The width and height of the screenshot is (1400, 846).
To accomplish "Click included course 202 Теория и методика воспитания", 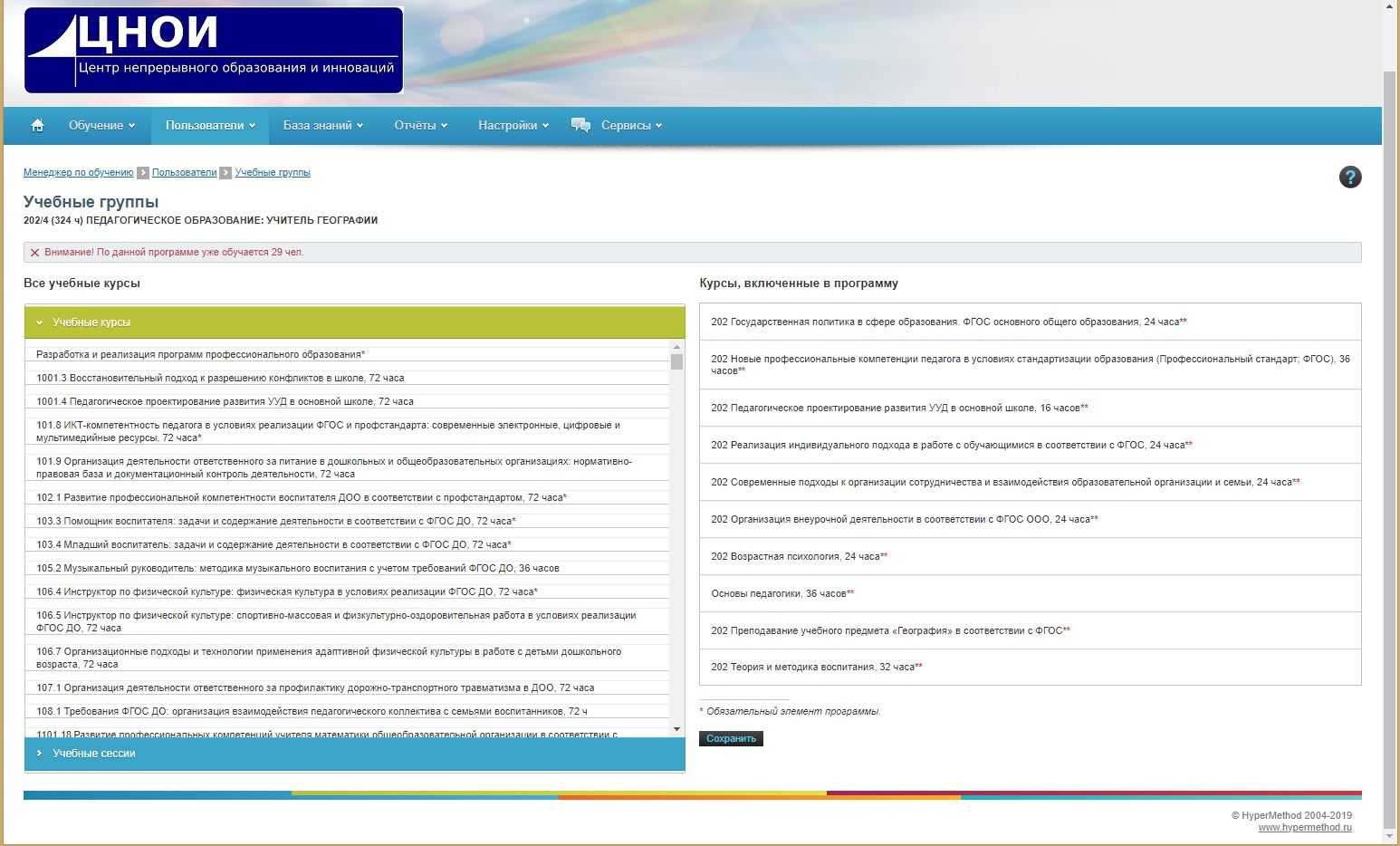I will 1031,667.
